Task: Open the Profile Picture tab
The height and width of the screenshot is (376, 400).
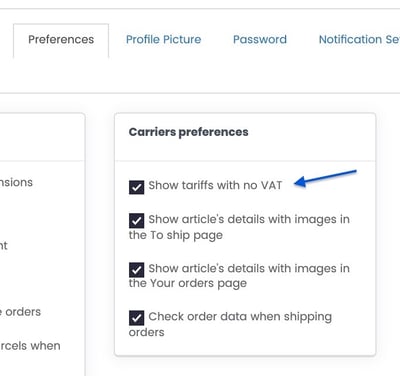Action: tap(163, 40)
